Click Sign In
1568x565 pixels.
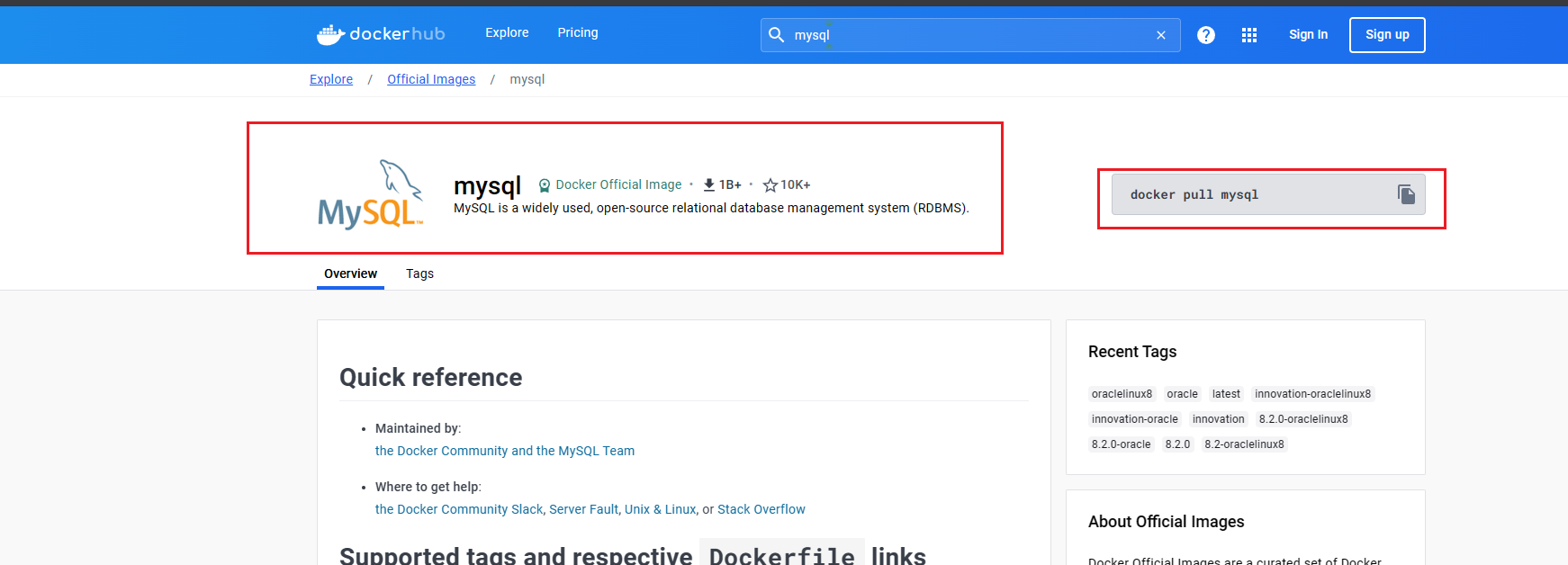pyautogui.click(x=1308, y=34)
